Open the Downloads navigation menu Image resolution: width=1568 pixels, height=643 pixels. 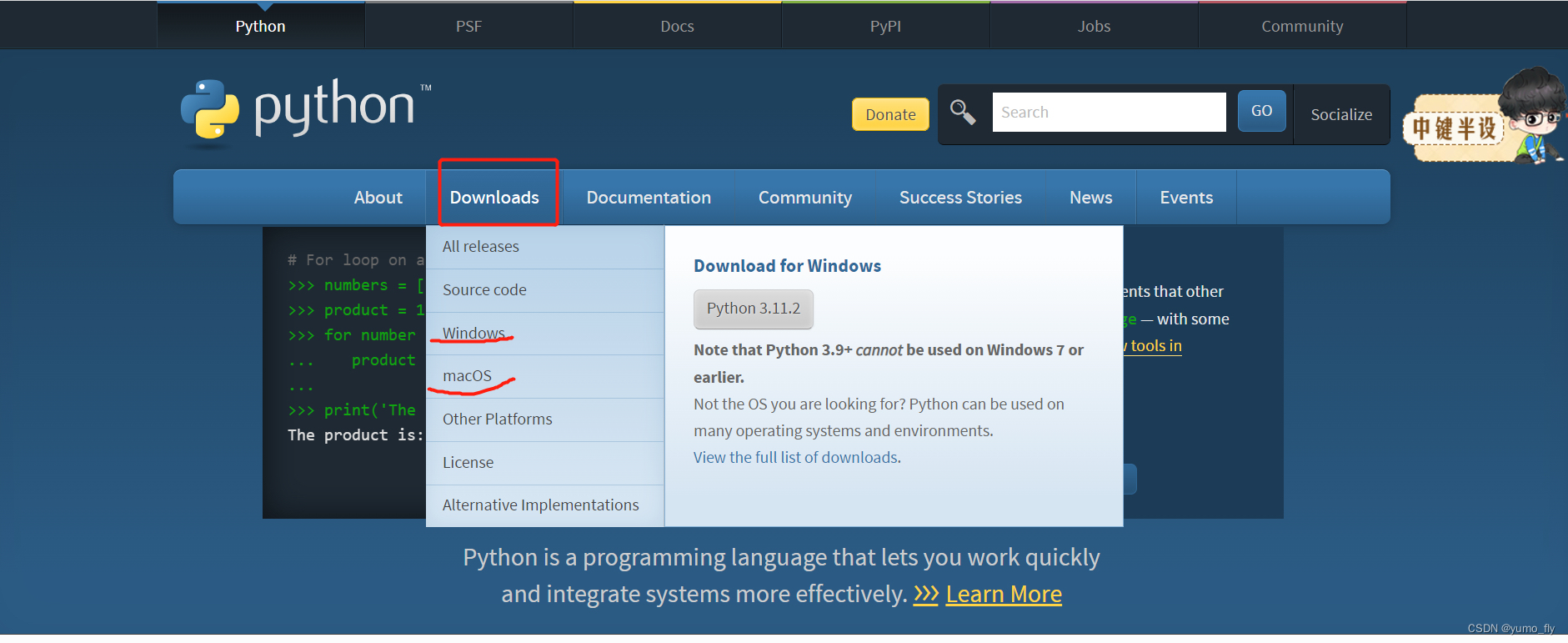tap(494, 198)
